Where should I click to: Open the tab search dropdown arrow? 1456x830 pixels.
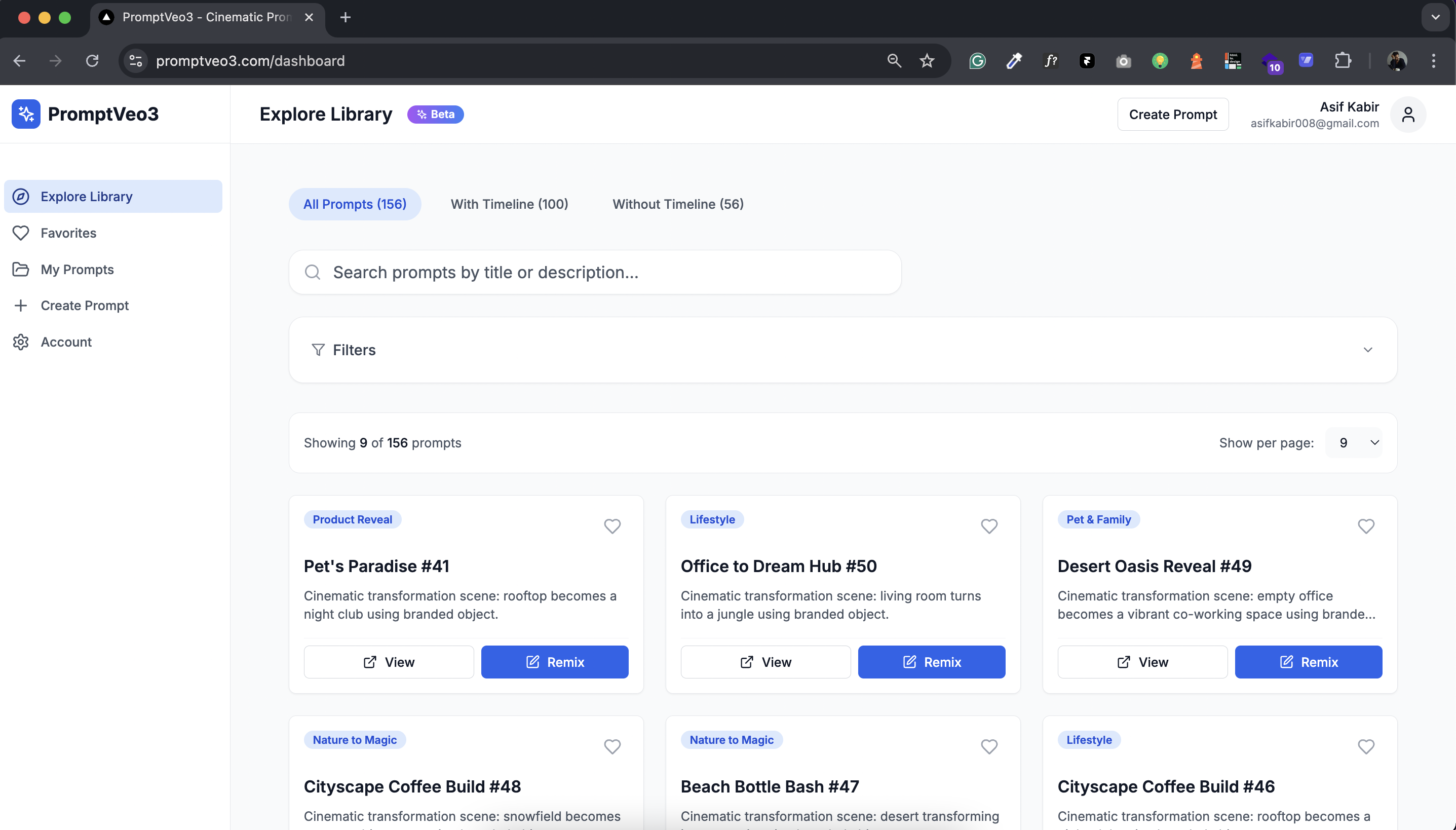point(1435,17)
